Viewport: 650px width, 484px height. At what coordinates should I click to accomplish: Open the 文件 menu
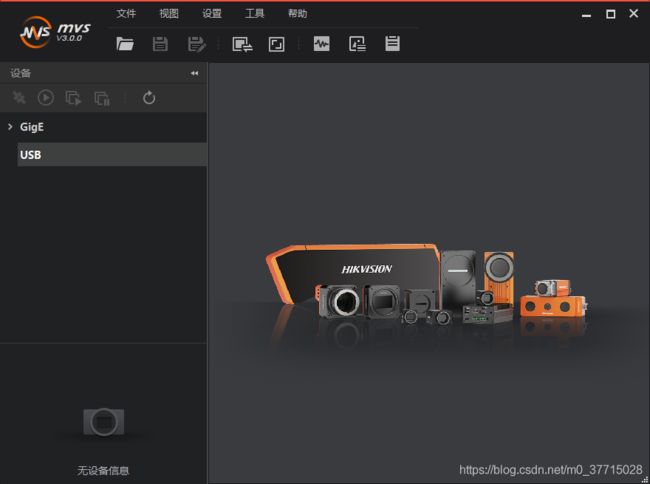tap(126, 14)
